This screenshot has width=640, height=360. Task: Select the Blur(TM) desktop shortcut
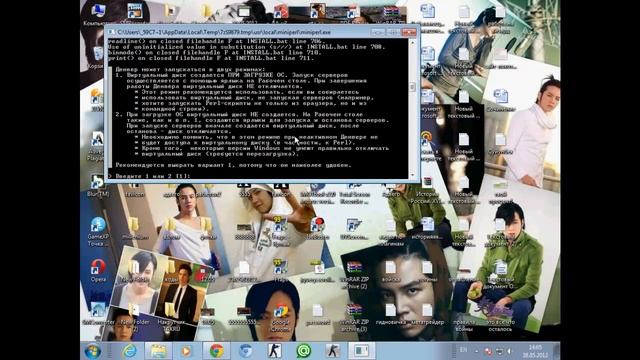point(98,186)
